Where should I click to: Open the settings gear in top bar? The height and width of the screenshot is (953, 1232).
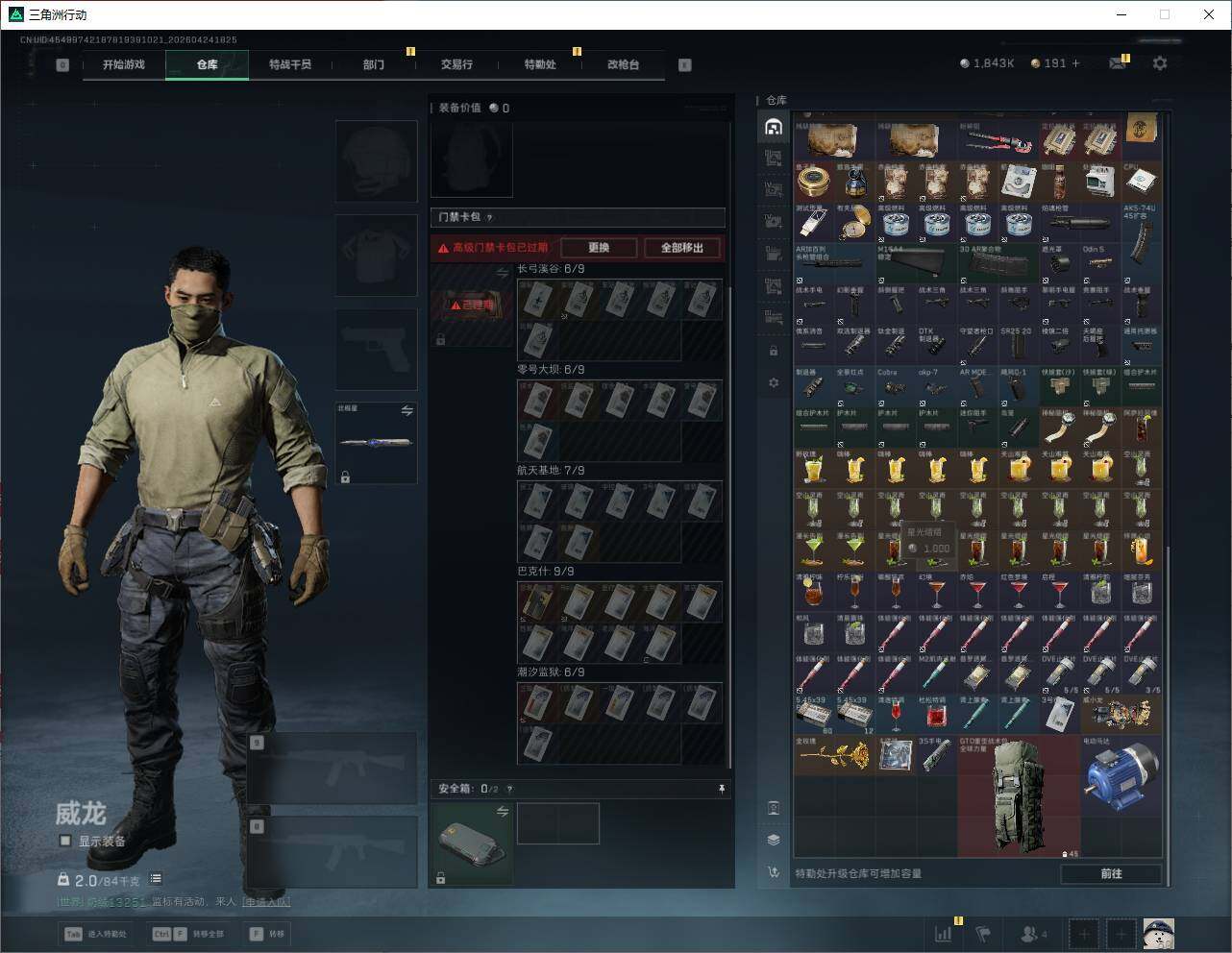pos(1160,63)
